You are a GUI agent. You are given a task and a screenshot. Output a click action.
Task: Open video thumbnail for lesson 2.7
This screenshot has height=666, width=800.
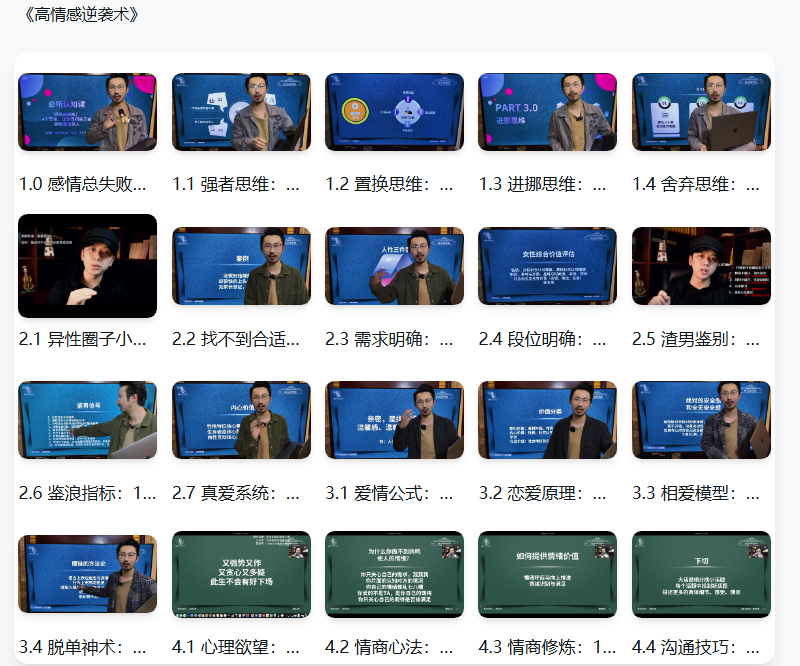[241, 420]
